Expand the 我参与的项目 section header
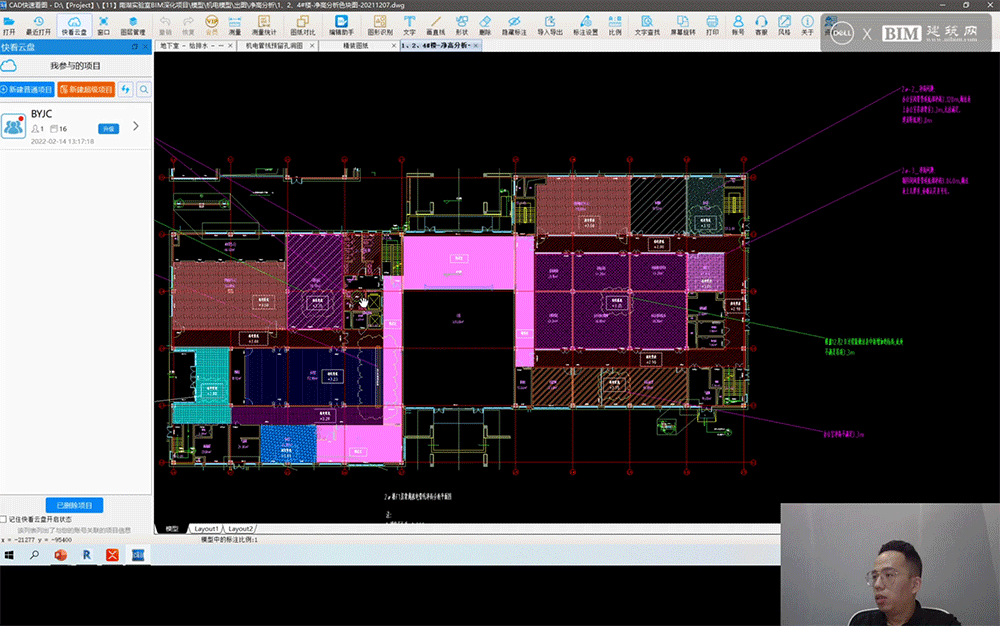Image resolution: width=1000 pixels, height=626 pixels. [x=76, y=65]
